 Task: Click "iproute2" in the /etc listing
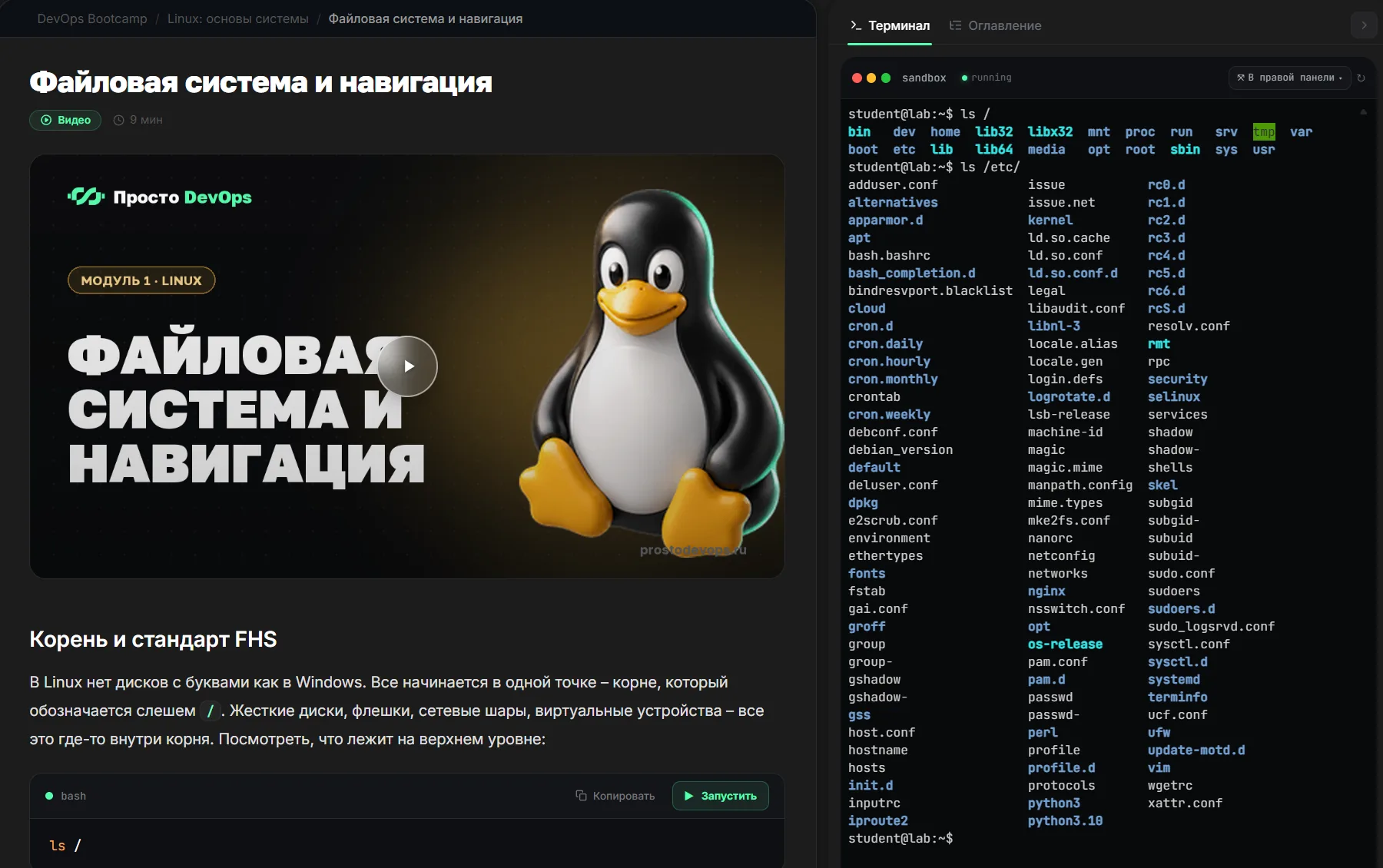878,821
